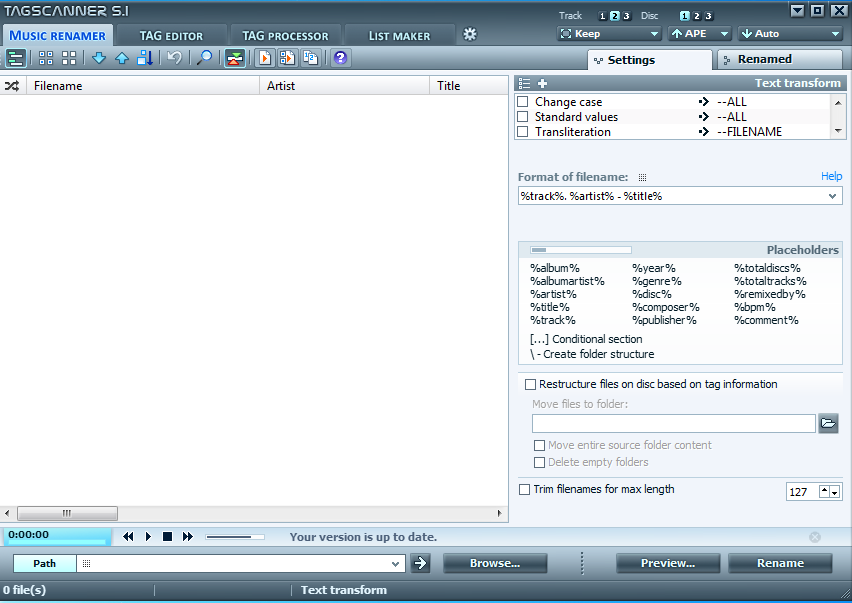This screenshot has width=852, height=603.
Task: Click the Preview button
Action: pos(668,563)
